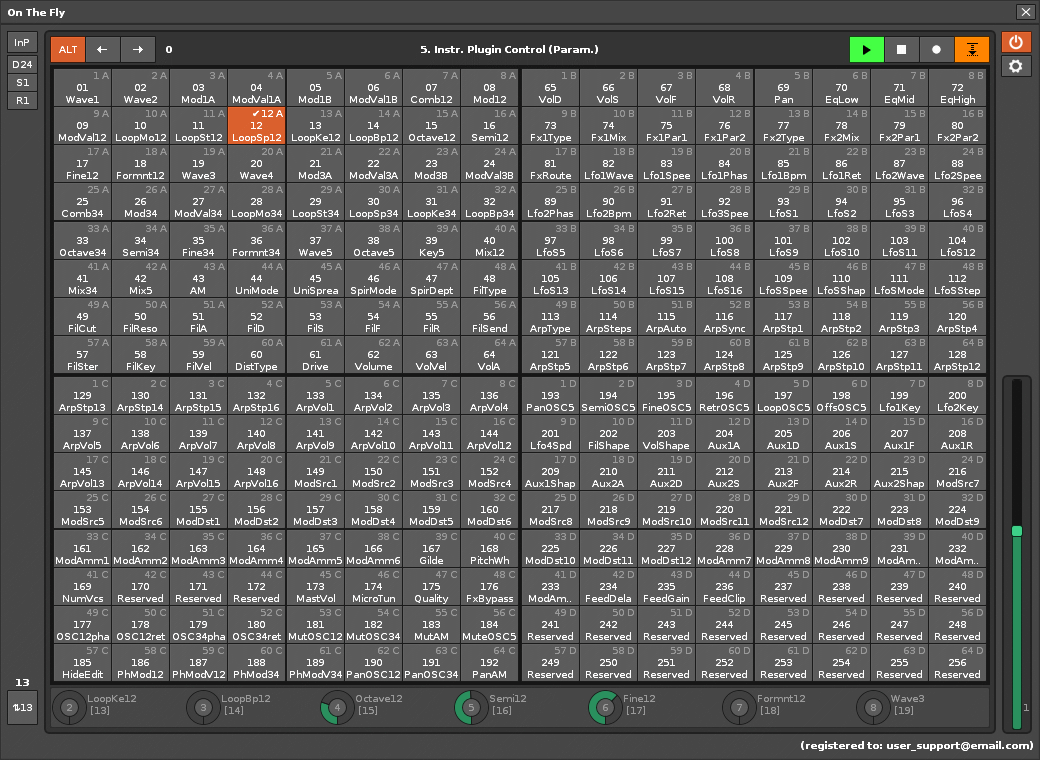
Task: Click the green vertical level slider
Action: click(x=1016, y=531)
